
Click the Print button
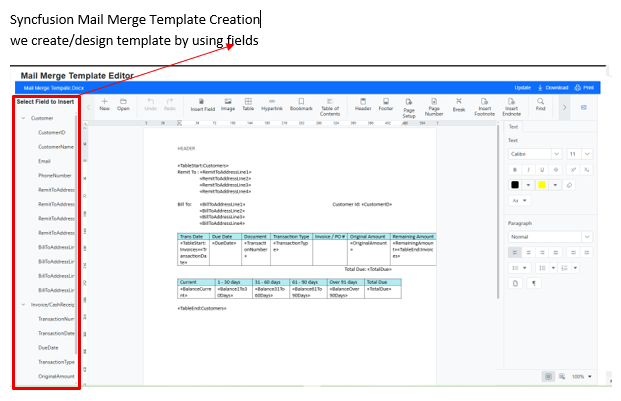coord(584,87)
